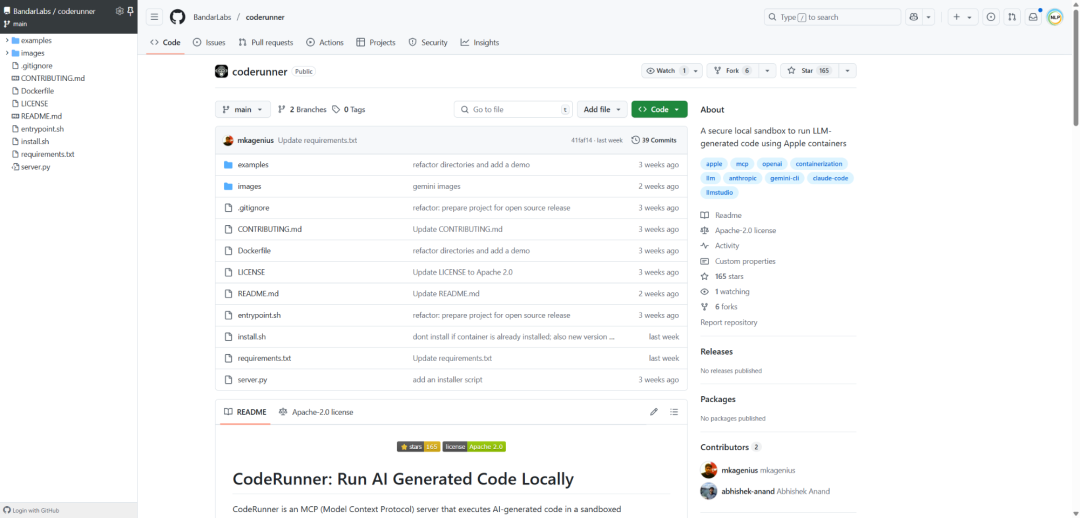Star the coderunner repository
The width and height of the screenshot is (1080, 518).
pyautogui.click(x=809, y=71)
